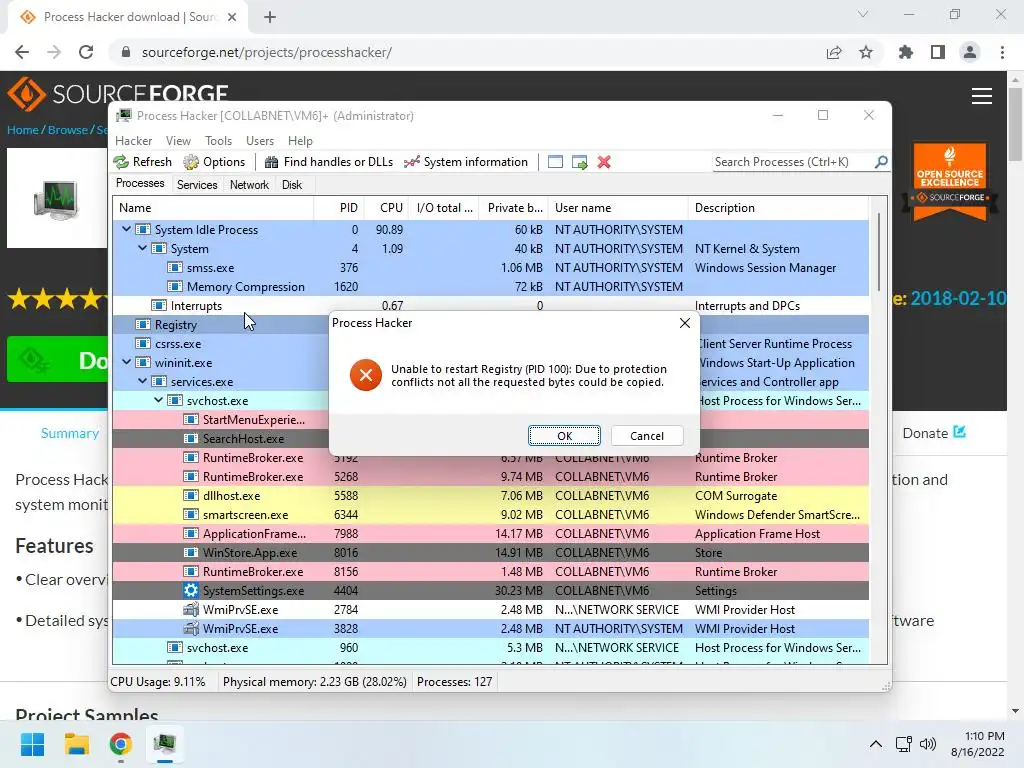
Task: Open Options from the gear icon
Action: (191, 162)
